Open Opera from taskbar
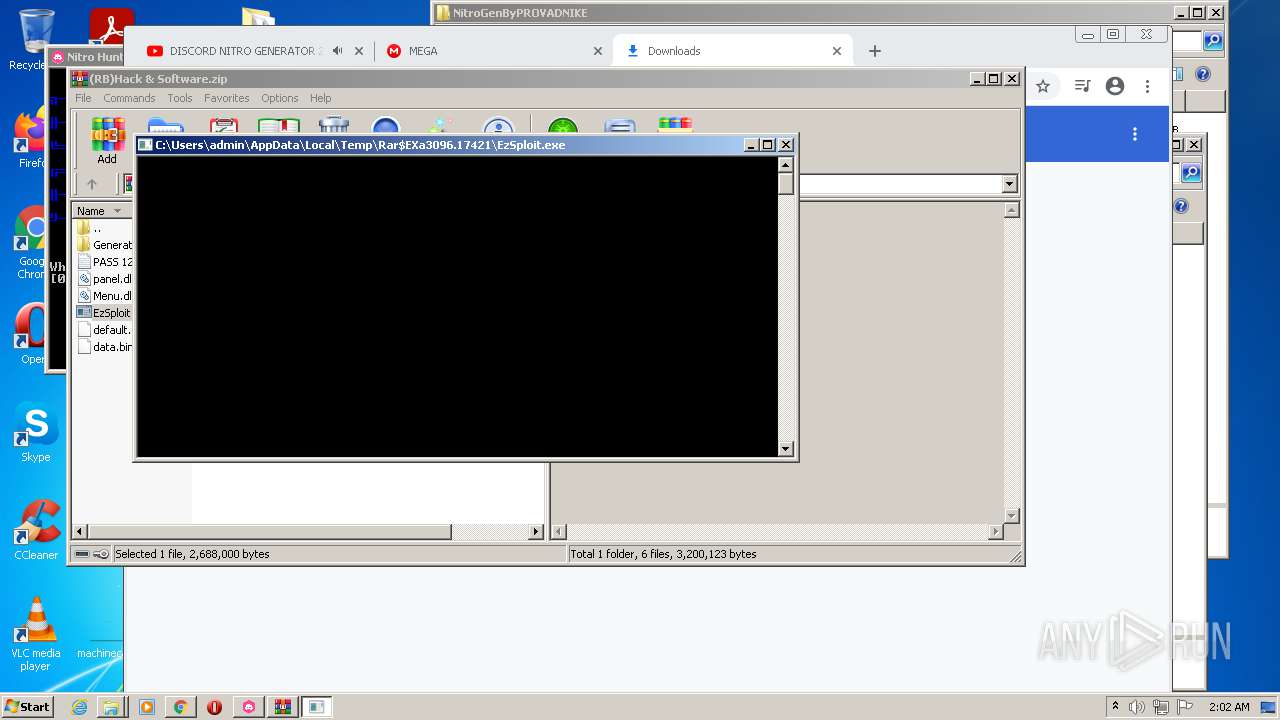Image resolution: width=1280 pixels, height=720 pixels. click(x=214, y=707)
